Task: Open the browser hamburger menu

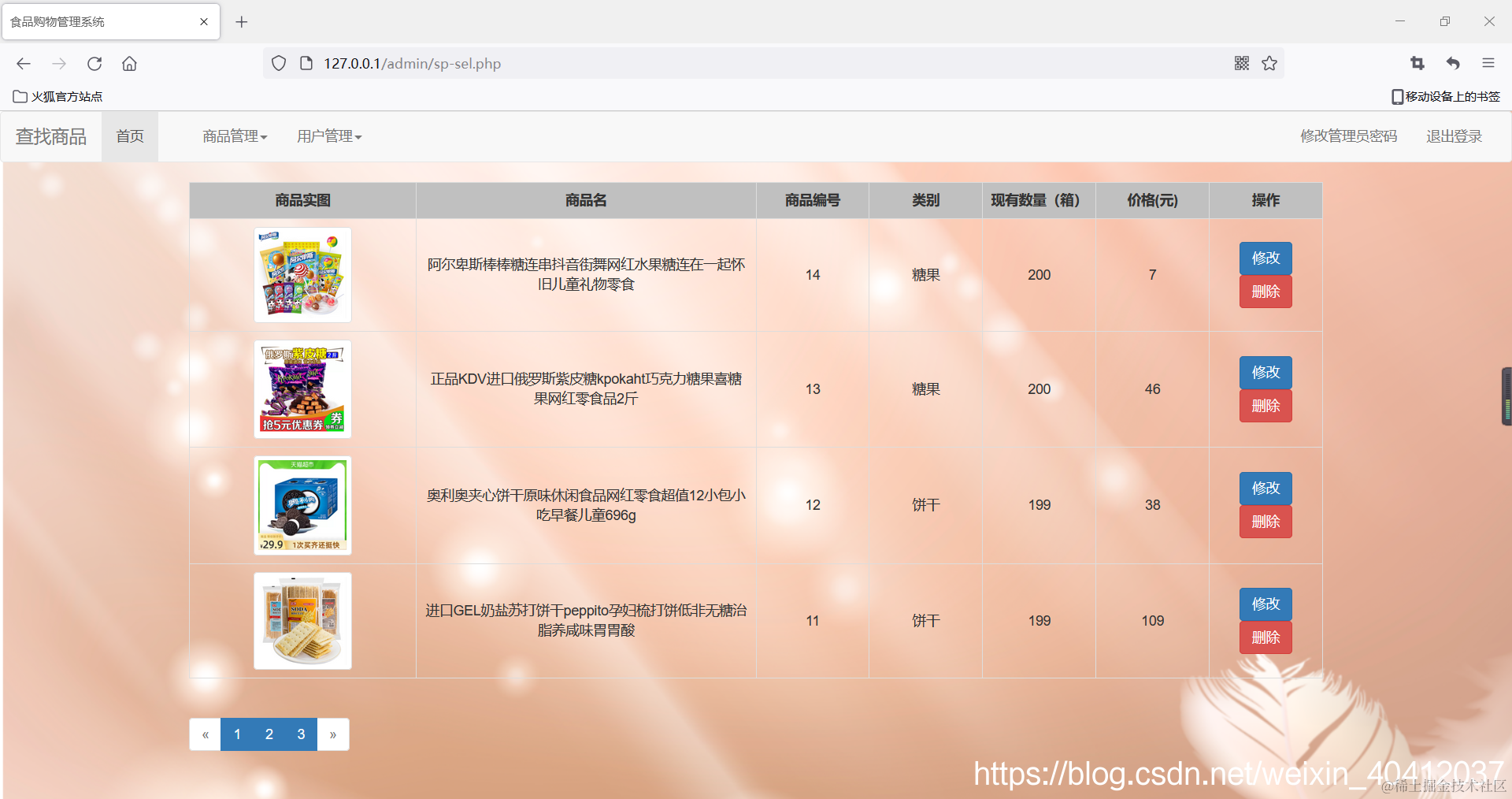Action: click(1488, 64)
